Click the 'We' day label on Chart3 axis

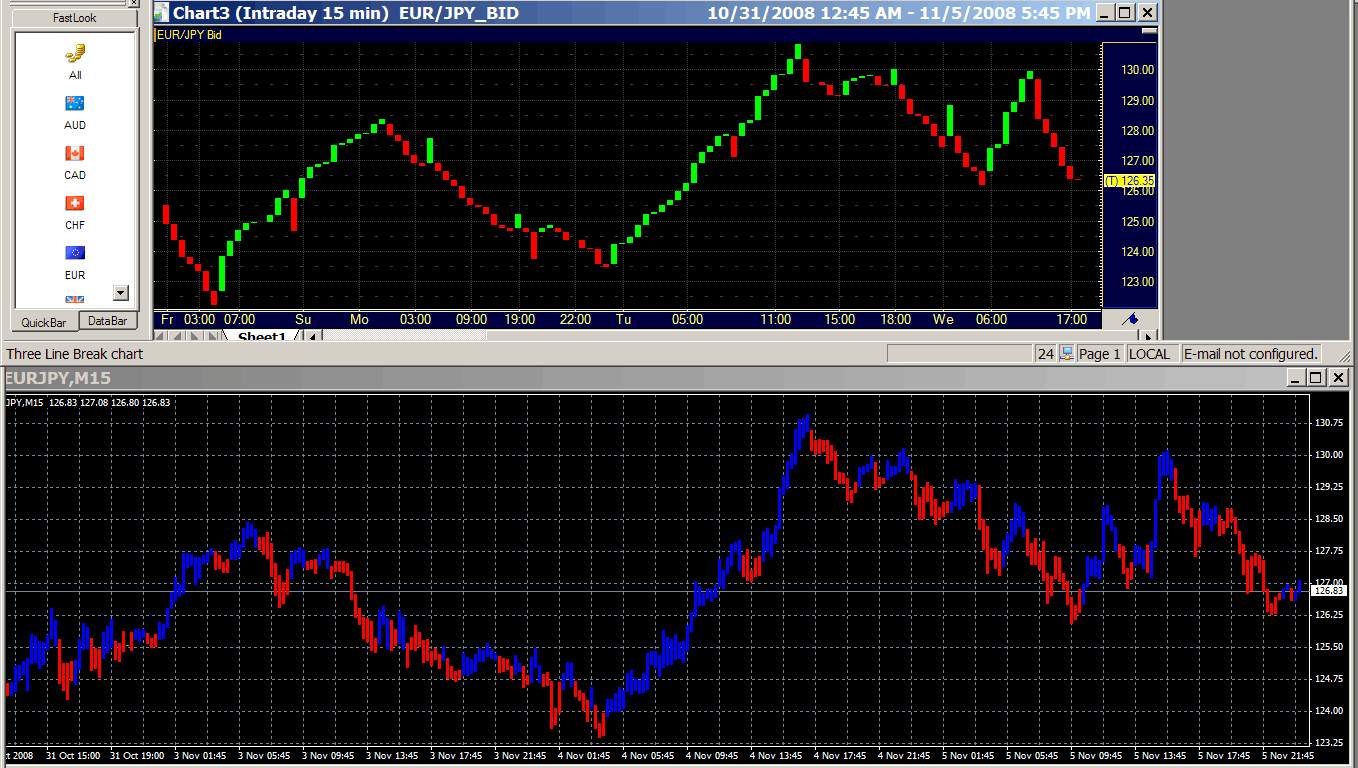[943, 319]
